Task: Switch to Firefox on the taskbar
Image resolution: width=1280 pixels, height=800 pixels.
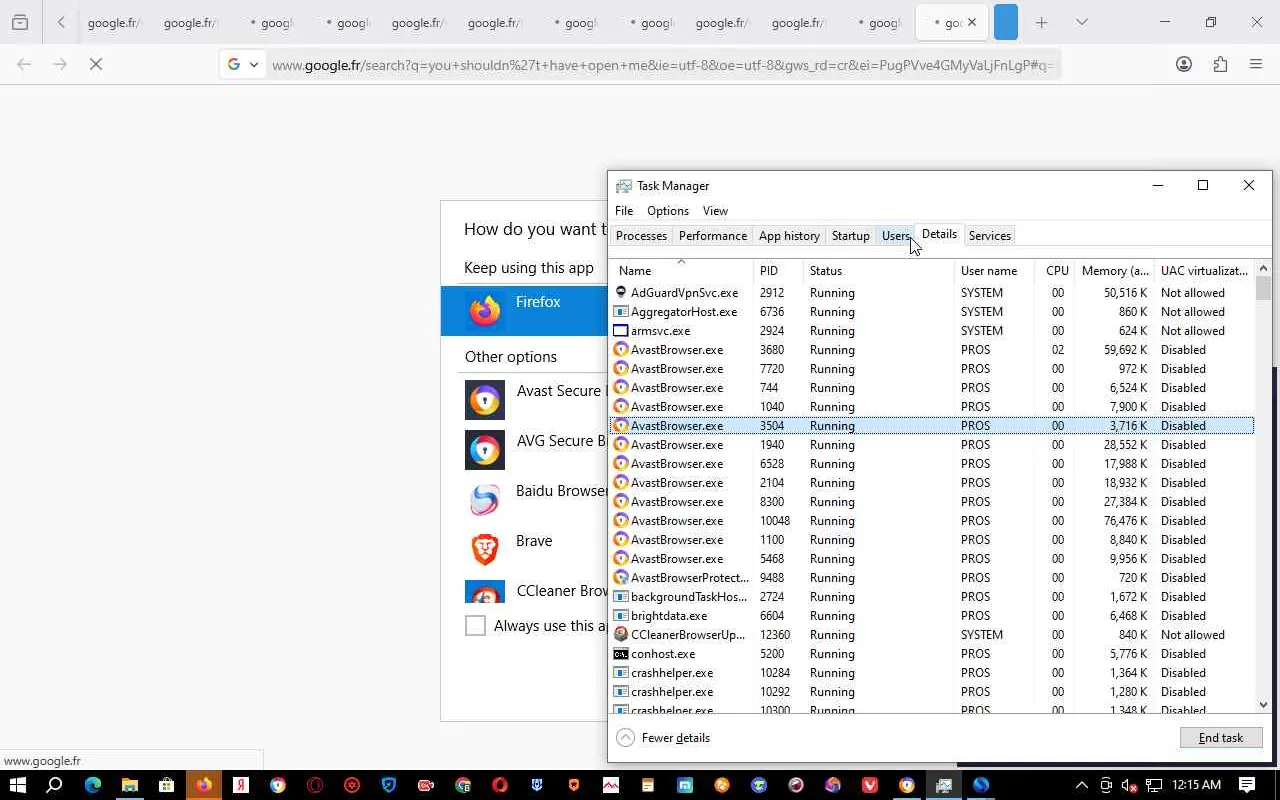Action: pyautogui.click(x=203, y=785)
